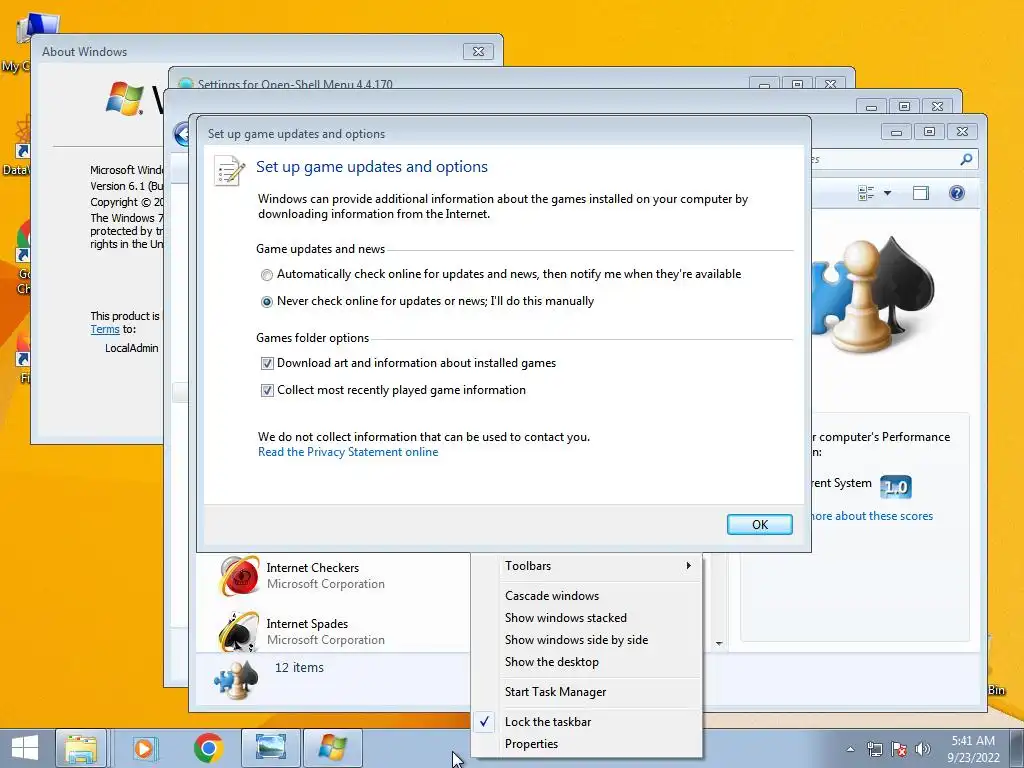Select automatic online update check option
The width and height of the screenshot is (1024, 768).
(266, 275)
